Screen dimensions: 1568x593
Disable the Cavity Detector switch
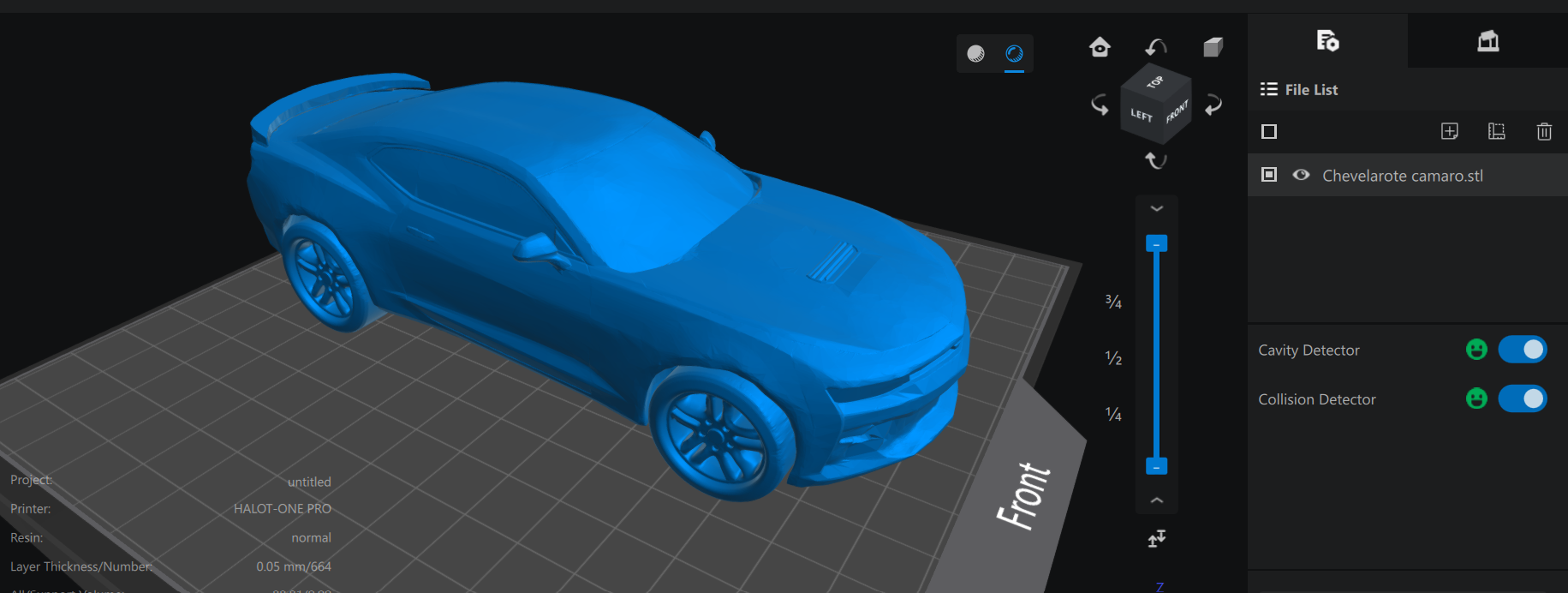[1523, 350]
